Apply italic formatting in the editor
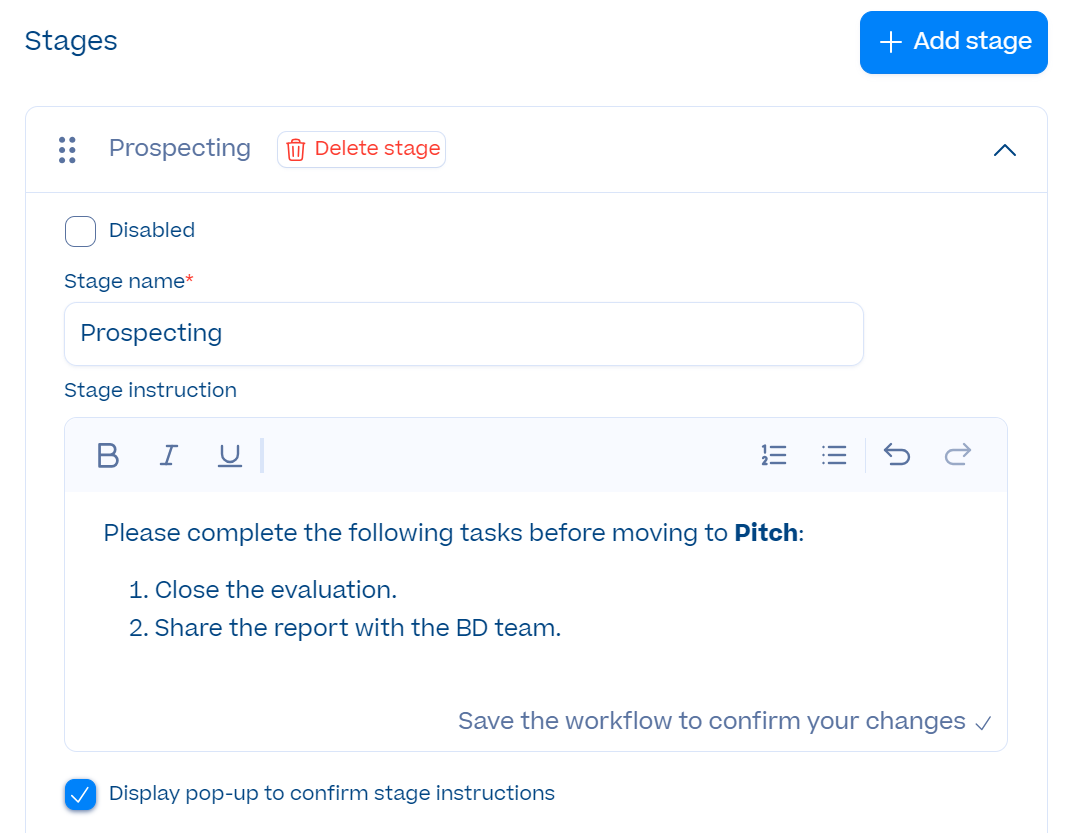Viewport: 1066px width, 833px height. (x=169, y=455)
